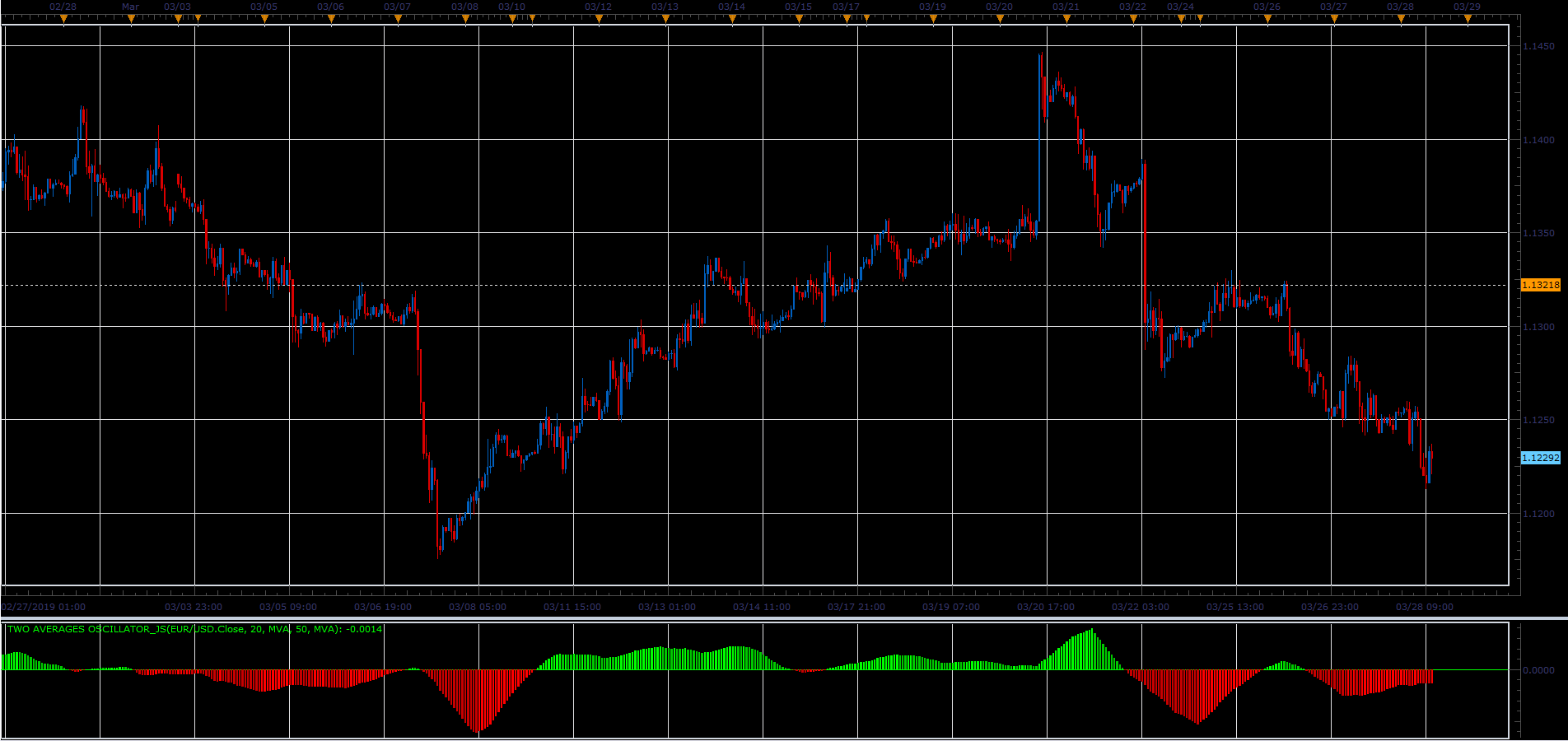Click the blue 1.12292 current price tag

[1540, 458]
